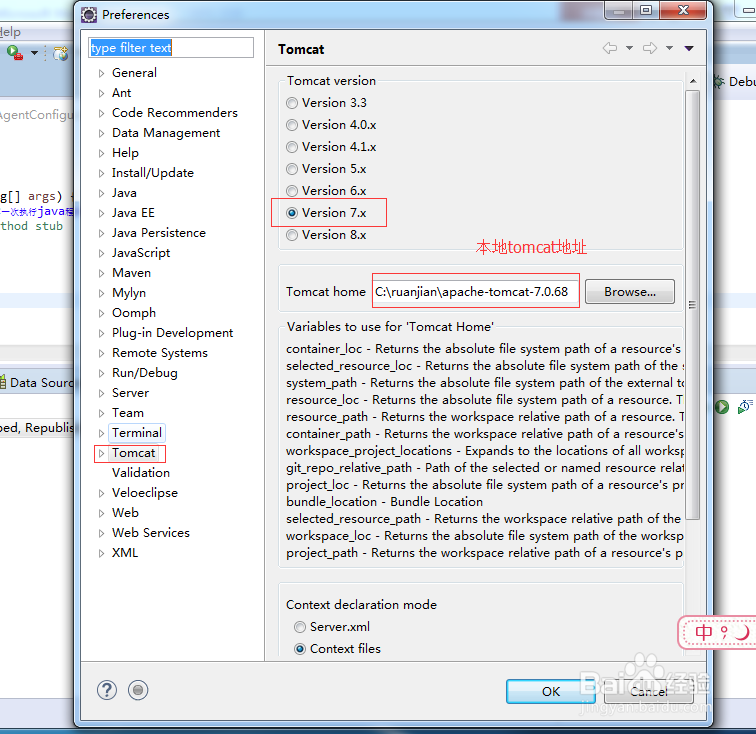756x734 pixels.
Task: Click the type filter text field
Action: pos(171,48)
